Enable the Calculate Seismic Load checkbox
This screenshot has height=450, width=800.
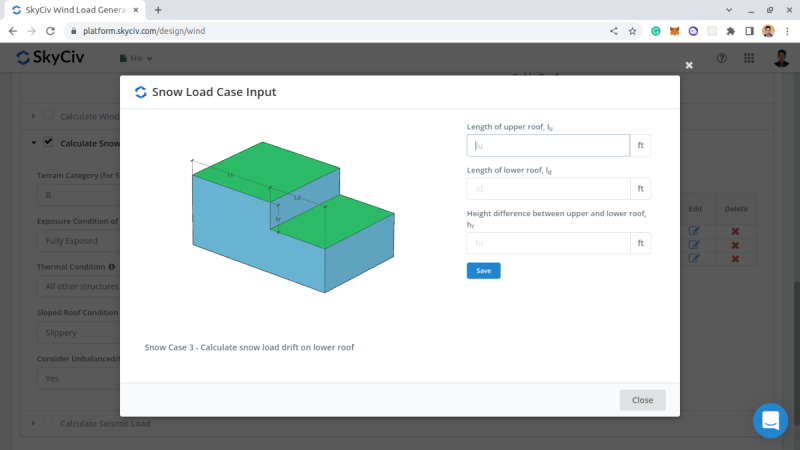click(48, 423)
